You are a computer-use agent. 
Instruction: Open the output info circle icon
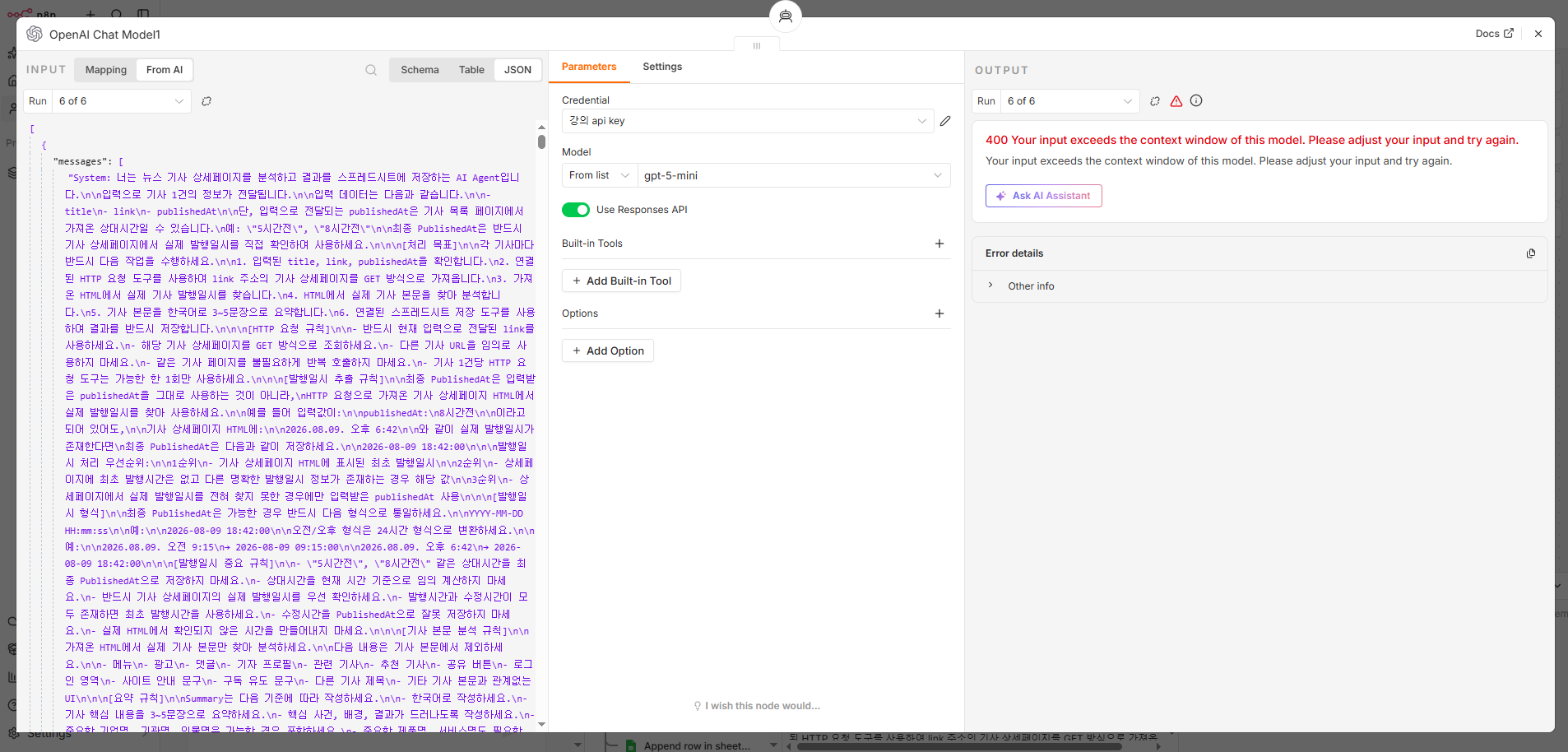pos(1196,100)
